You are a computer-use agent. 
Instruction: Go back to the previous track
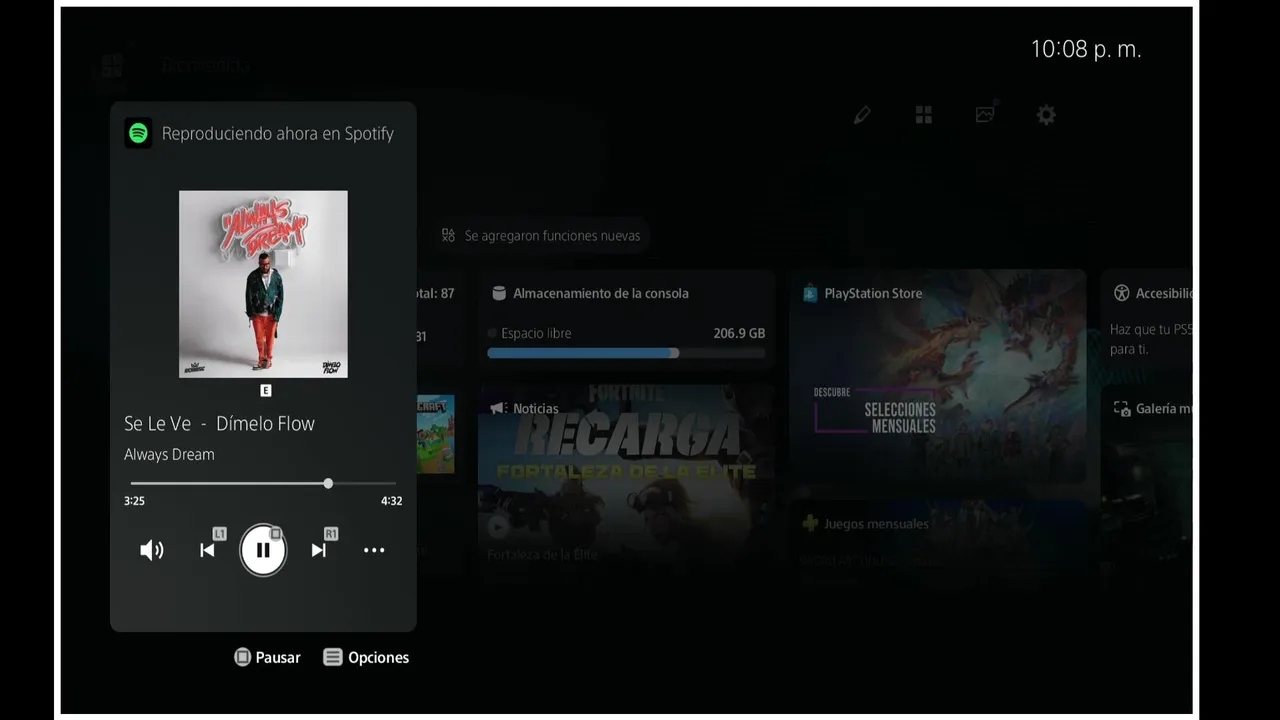pyautogui.click(x=207, y=550)
